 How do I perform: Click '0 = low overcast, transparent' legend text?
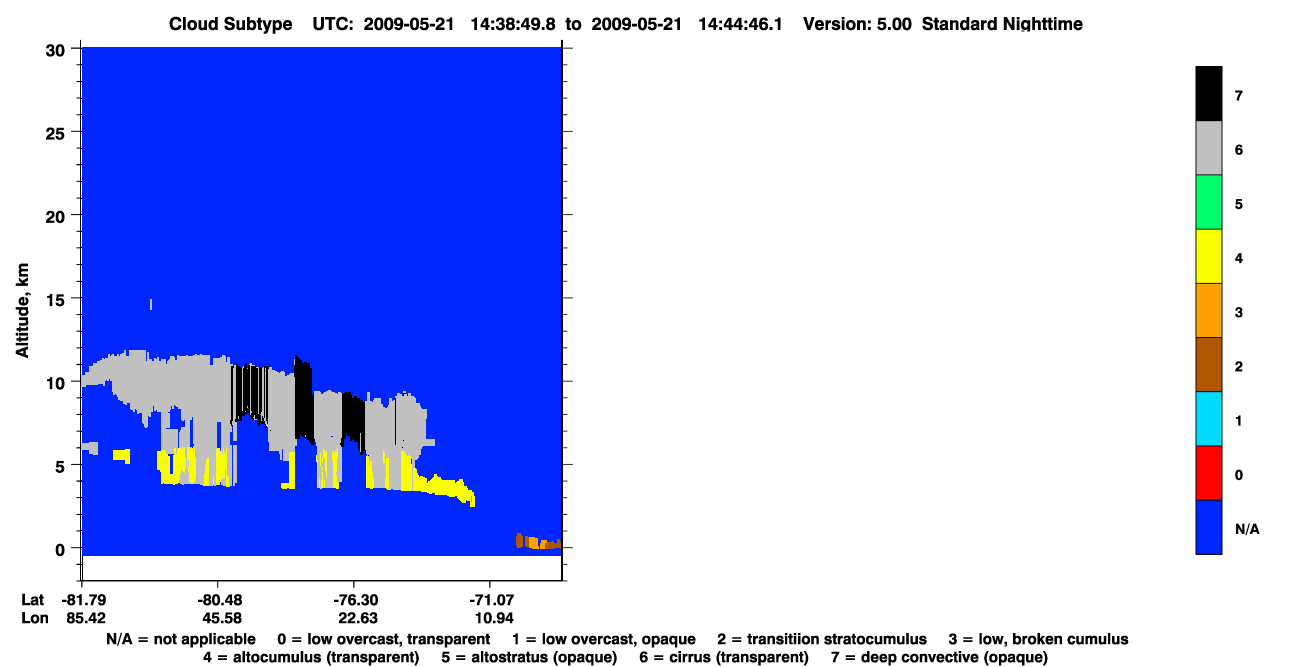tap(386, 639)
